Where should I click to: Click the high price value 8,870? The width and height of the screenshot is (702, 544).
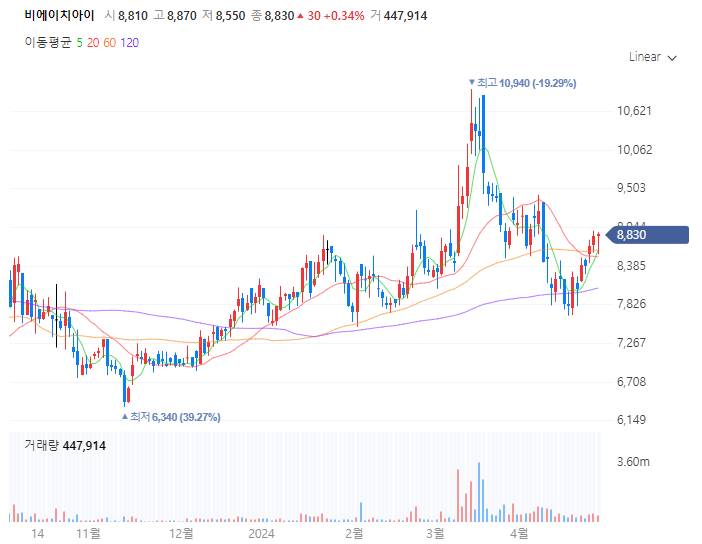[182, 16]
